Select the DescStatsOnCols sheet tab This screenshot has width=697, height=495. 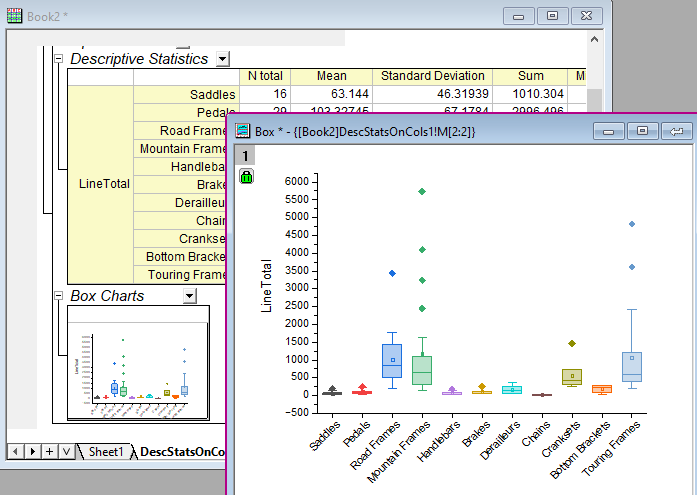click(182, 452)
